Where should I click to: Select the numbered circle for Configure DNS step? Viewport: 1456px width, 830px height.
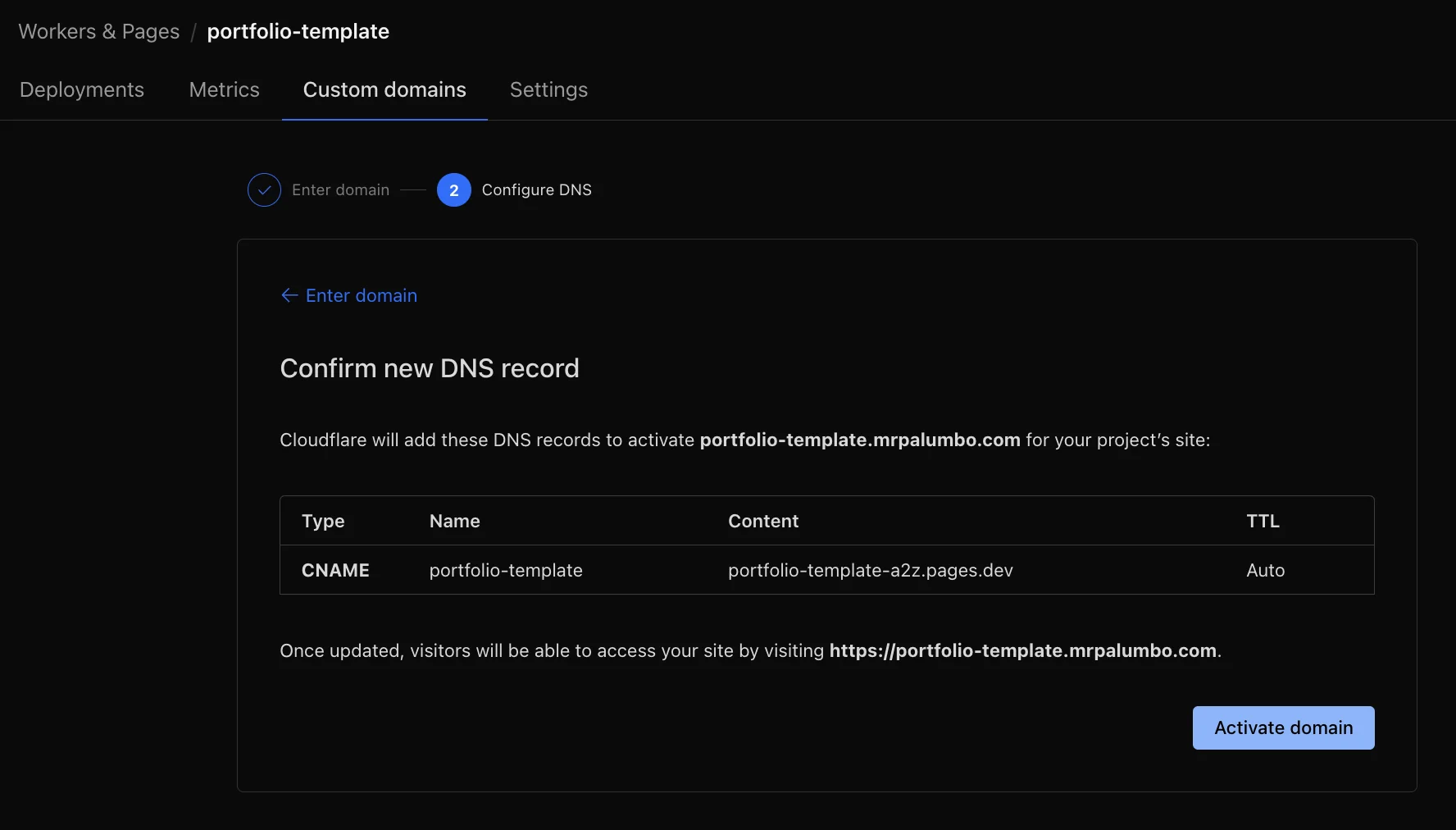[453, 189]
